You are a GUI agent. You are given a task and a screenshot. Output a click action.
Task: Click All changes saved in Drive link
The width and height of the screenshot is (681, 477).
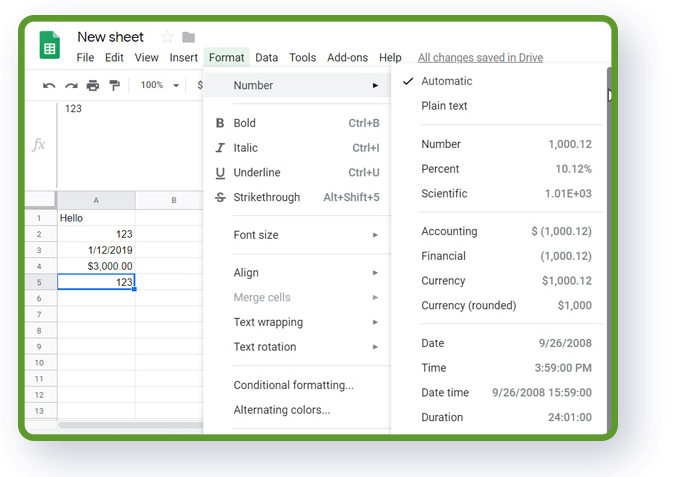480,57
